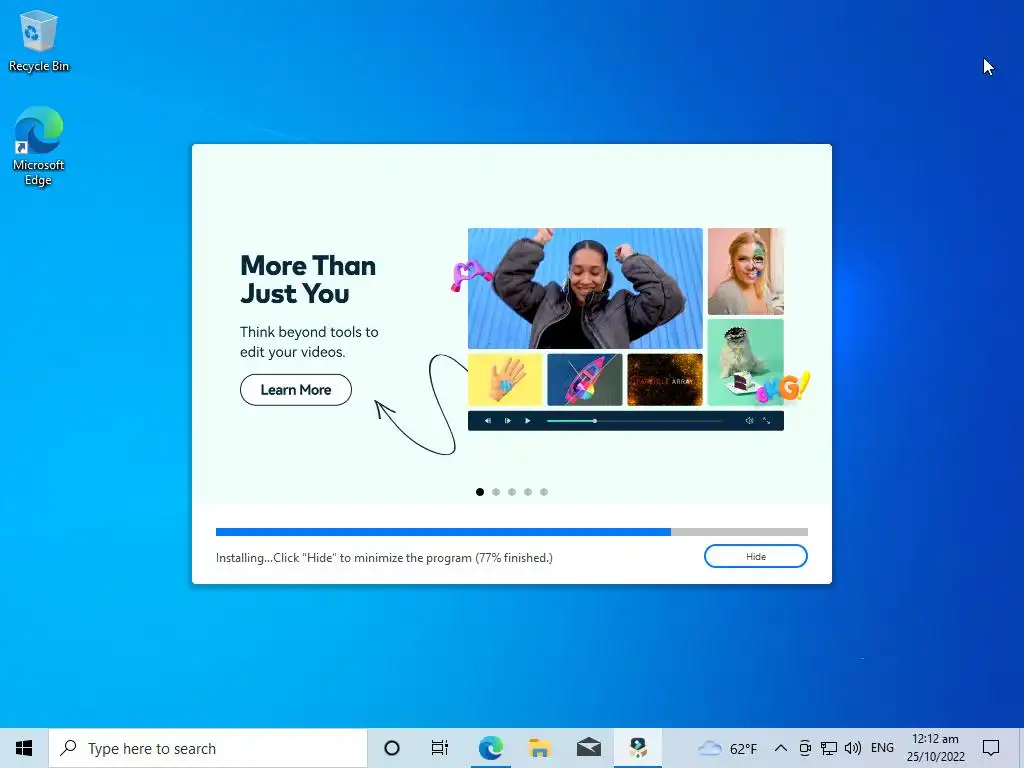The height and width of the screenshot is (768, 1024).
Task: Click the woman with face paint image
Action: 746,271
